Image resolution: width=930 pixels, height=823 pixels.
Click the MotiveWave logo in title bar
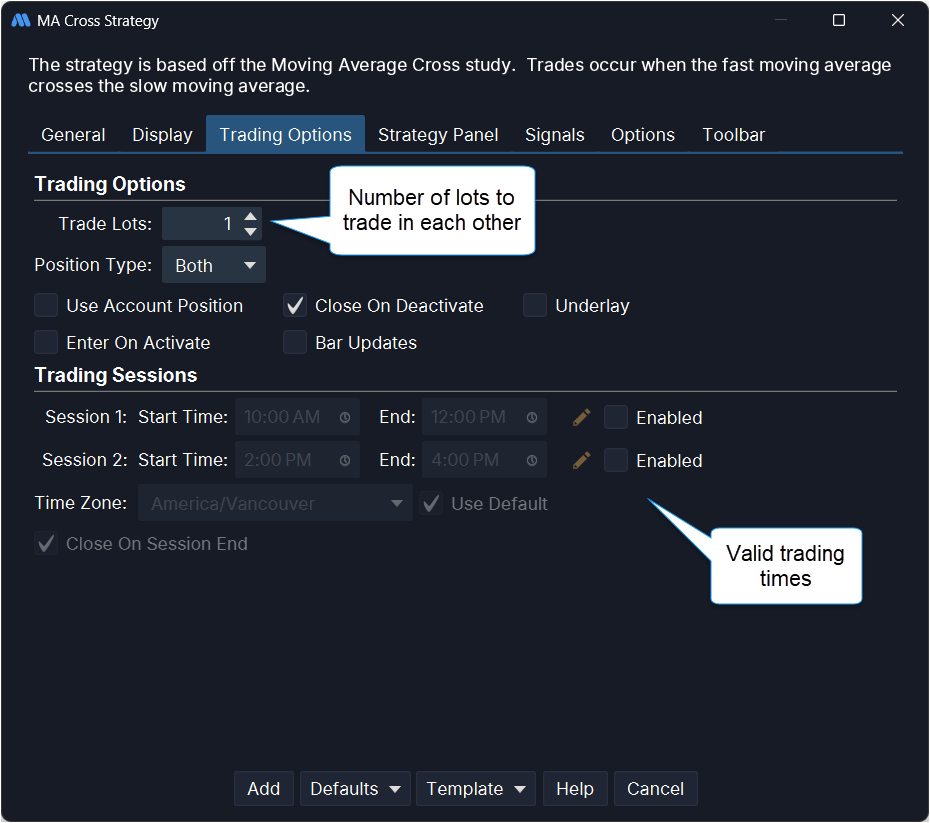tap(20, 20)
